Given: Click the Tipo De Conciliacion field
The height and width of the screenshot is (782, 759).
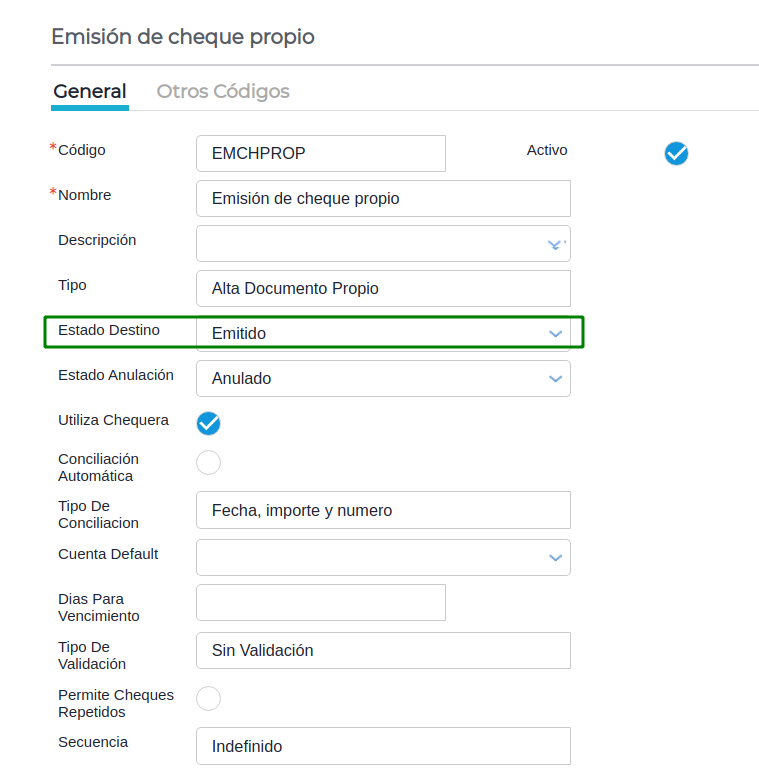Looking at the screenshot, I should [x=383, y=510].
